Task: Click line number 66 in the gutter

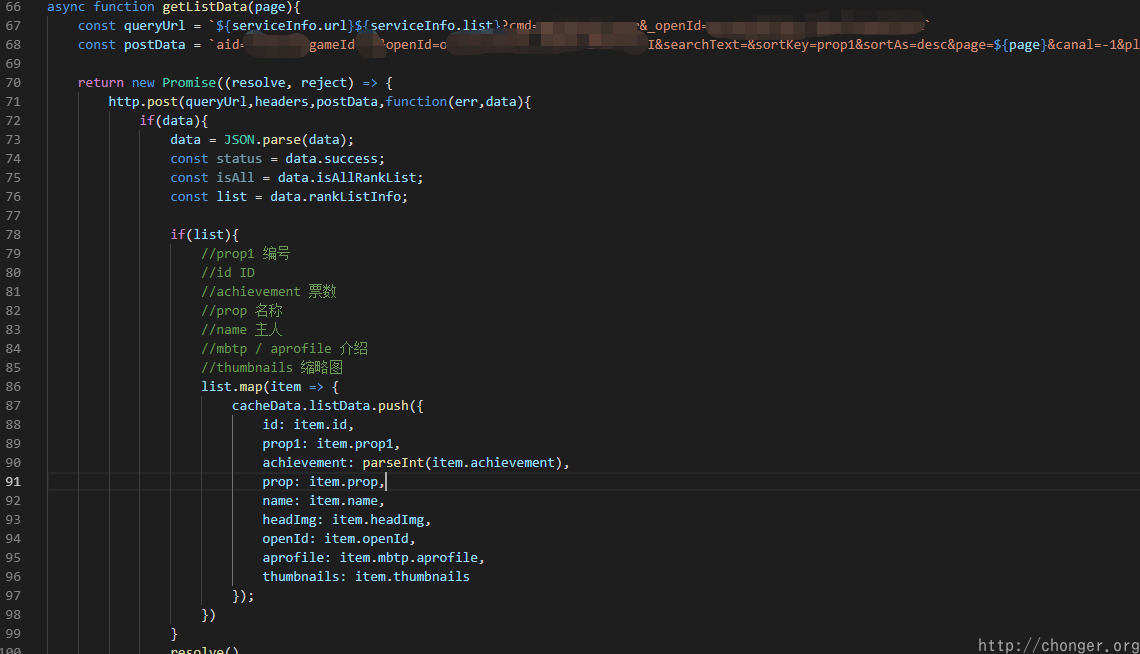Action: tap(13, 7)
